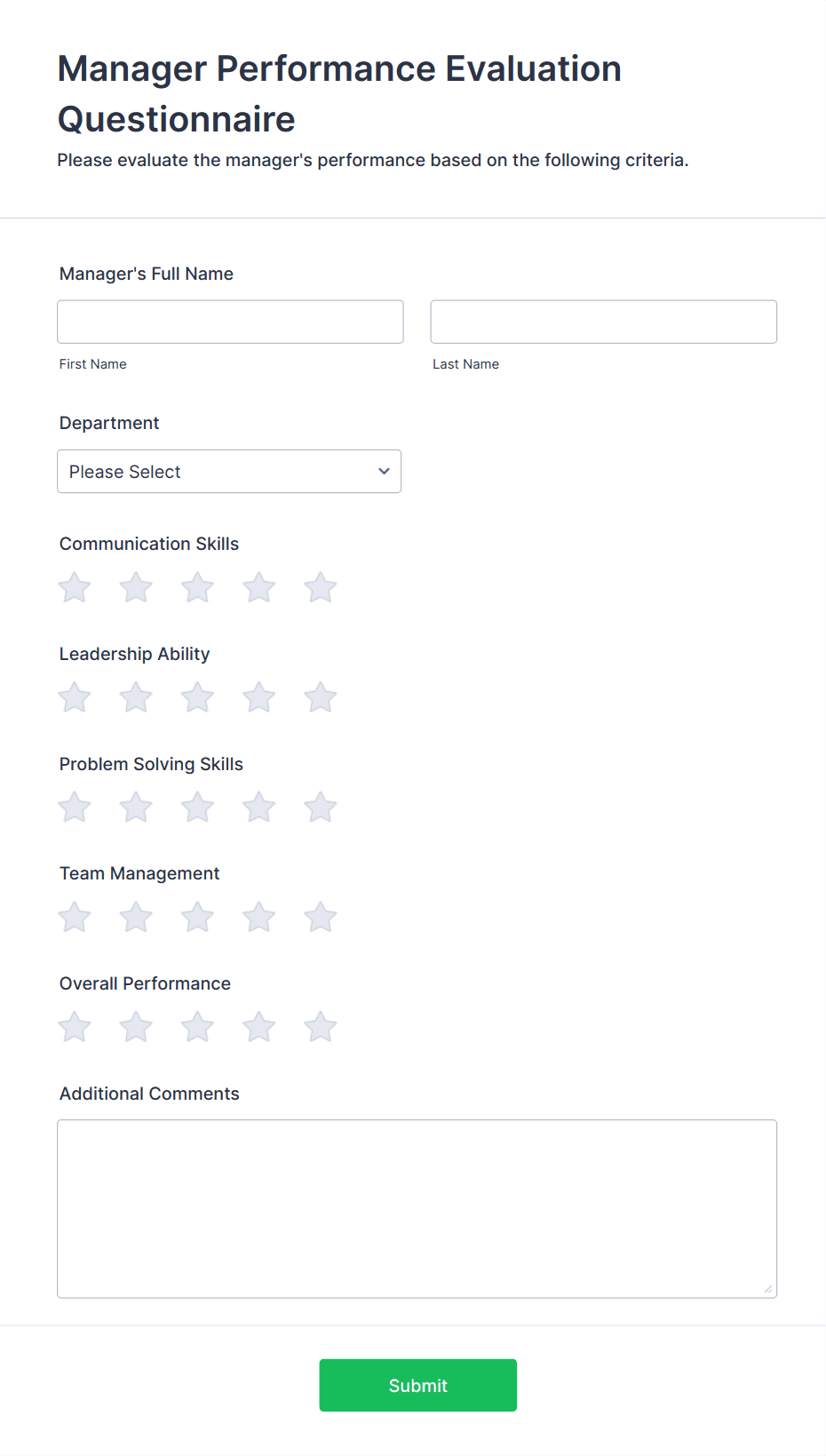Click the resize handle of the comments box
The image size is (826, 1456).
click(767, 1287)
